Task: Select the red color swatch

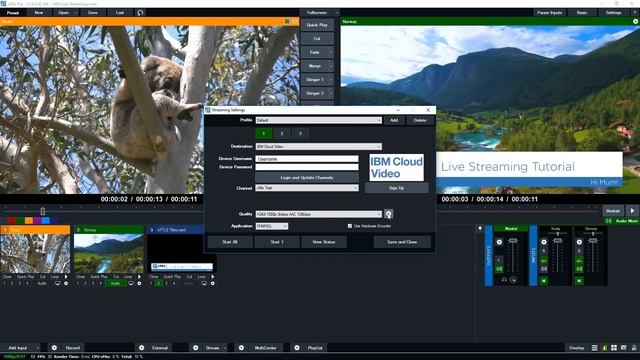Action: (12, 220)
